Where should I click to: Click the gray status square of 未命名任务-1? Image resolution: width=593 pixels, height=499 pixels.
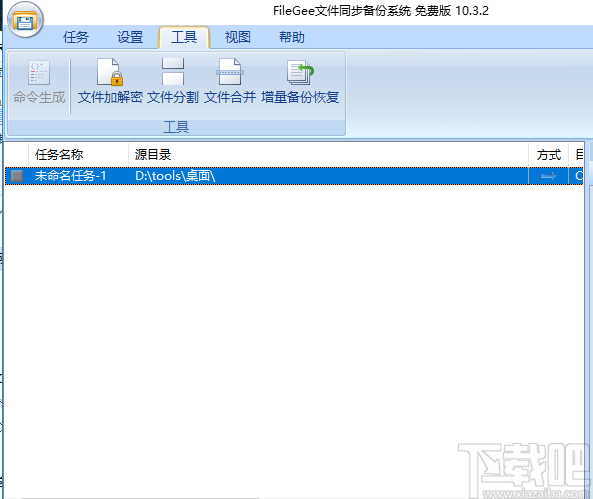[x=17, y=176]
